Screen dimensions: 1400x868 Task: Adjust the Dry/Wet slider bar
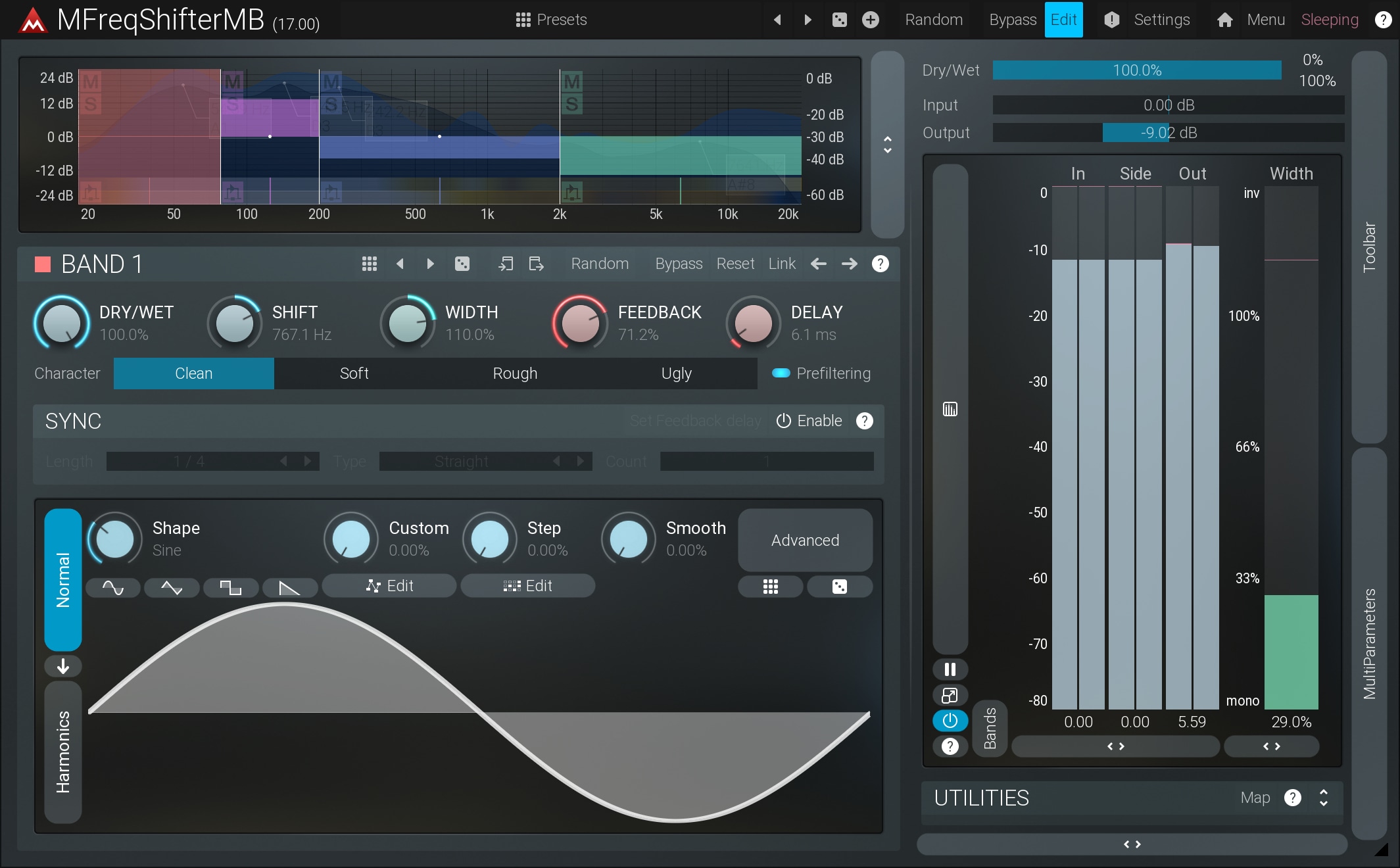coord(1136,70)
